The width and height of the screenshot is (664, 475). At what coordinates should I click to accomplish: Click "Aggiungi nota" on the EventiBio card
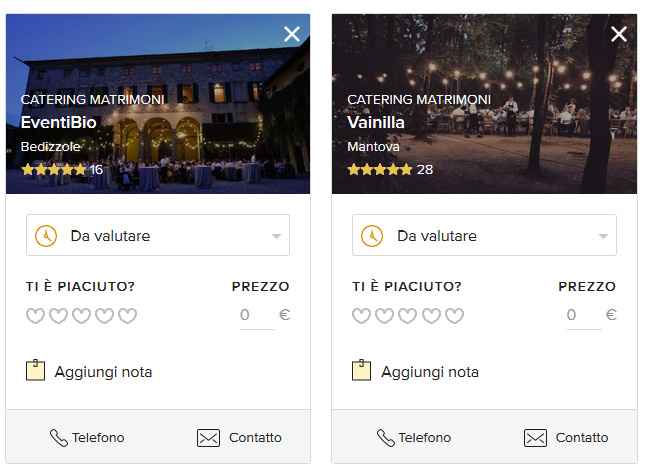103,372
